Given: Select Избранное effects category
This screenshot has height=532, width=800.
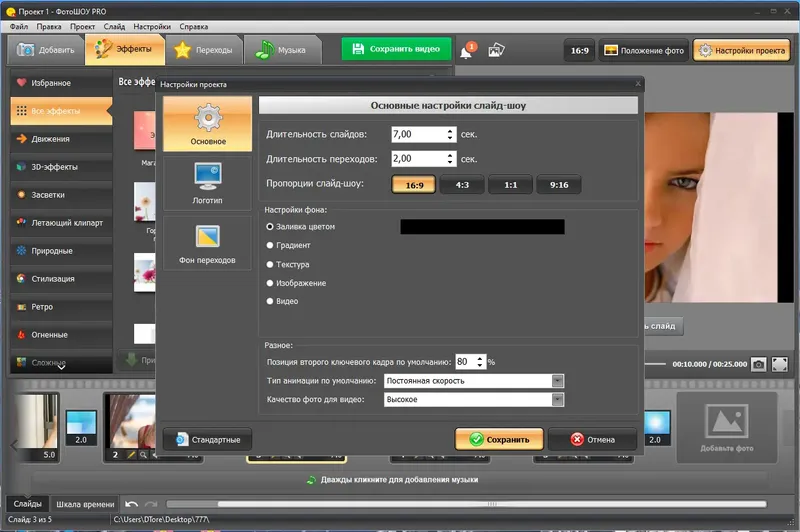Looking at the screenshot, I should 61,83.
